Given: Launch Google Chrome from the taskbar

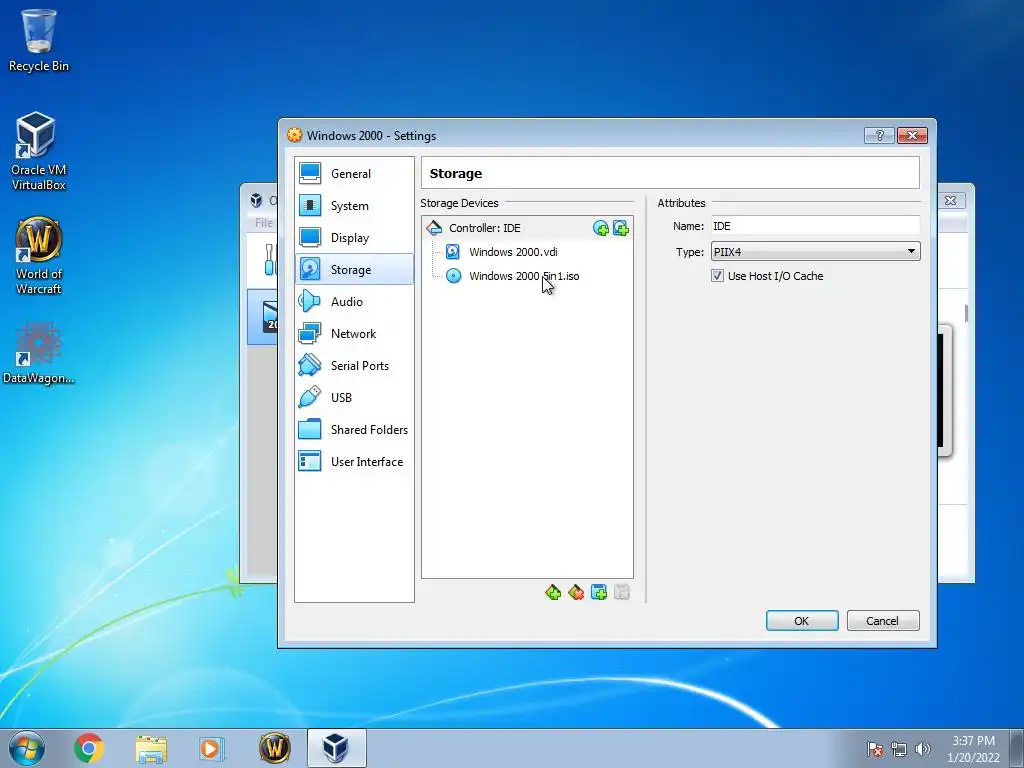Looking at the screenshot, I should point(89,748).
